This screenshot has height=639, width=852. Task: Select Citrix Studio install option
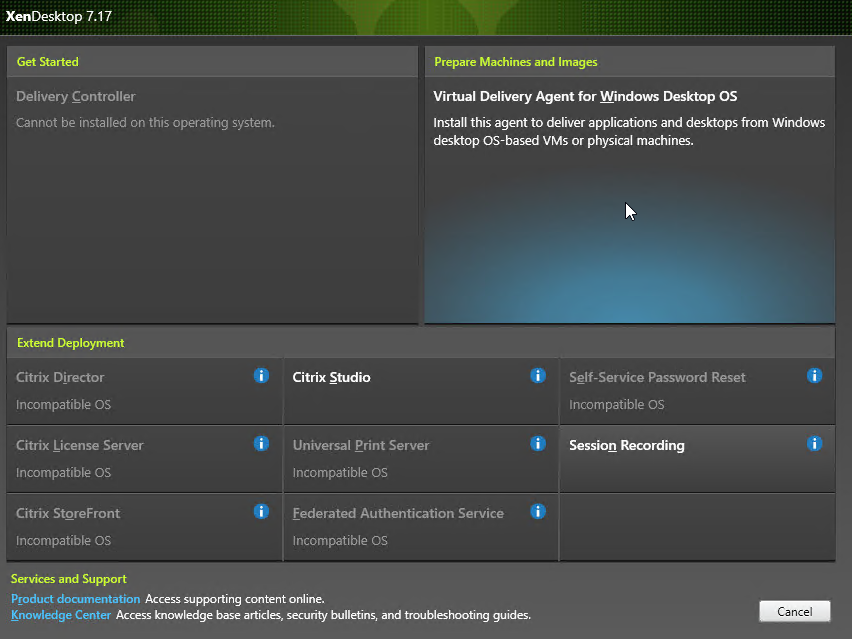[x=421, y=391]
